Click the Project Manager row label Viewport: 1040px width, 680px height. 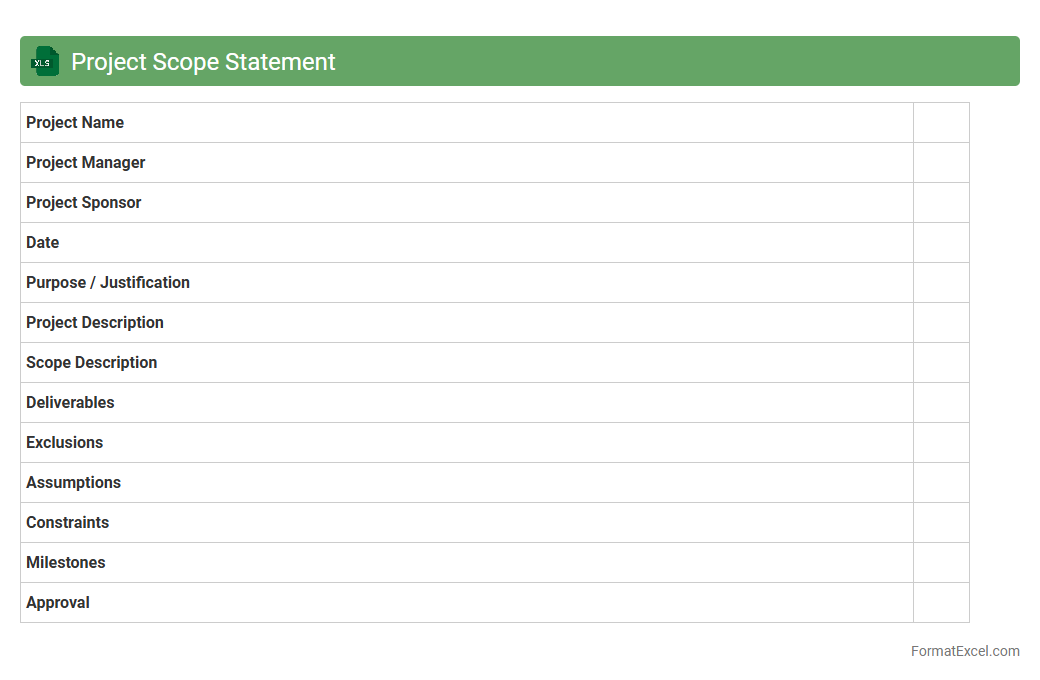click(x=86, y=163)
